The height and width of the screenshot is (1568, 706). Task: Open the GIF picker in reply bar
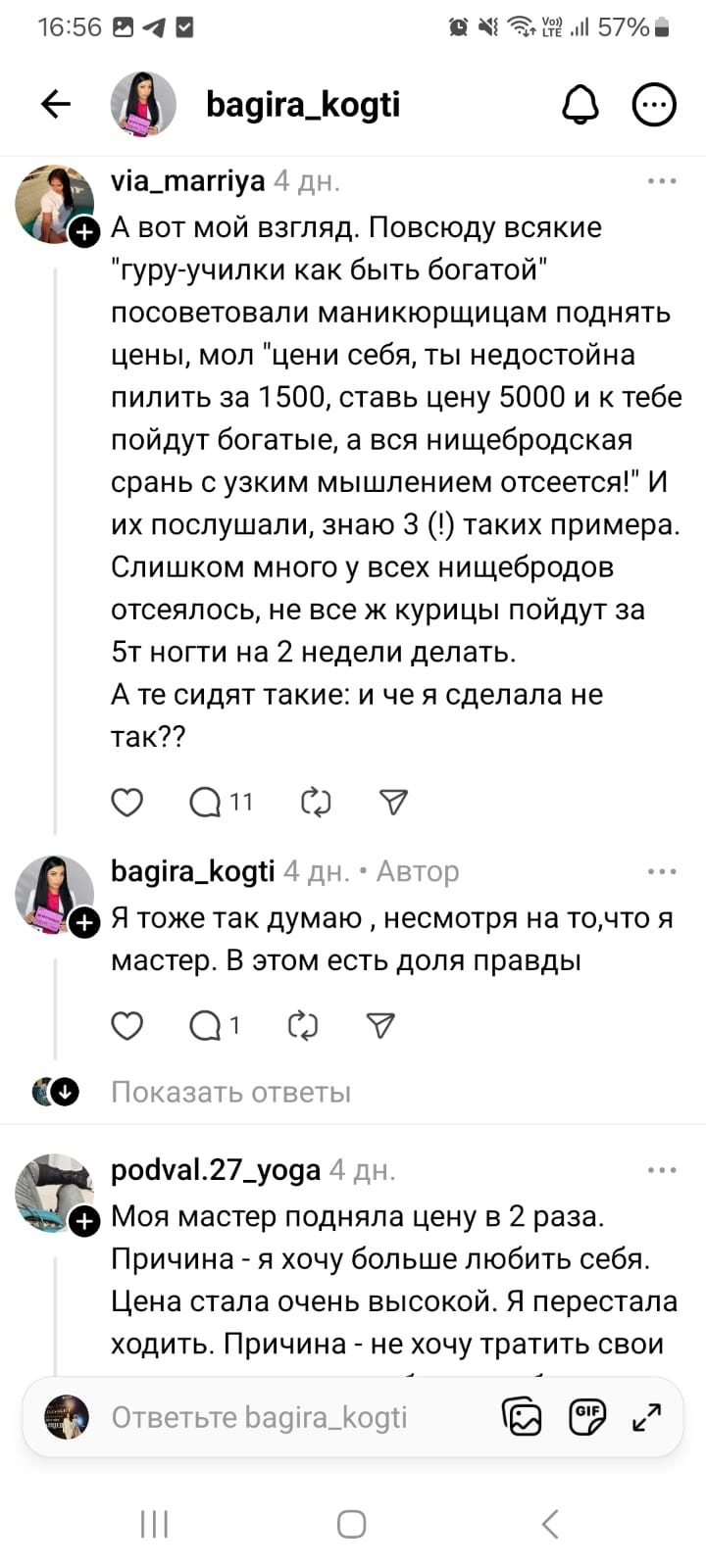click(586, 1417)
